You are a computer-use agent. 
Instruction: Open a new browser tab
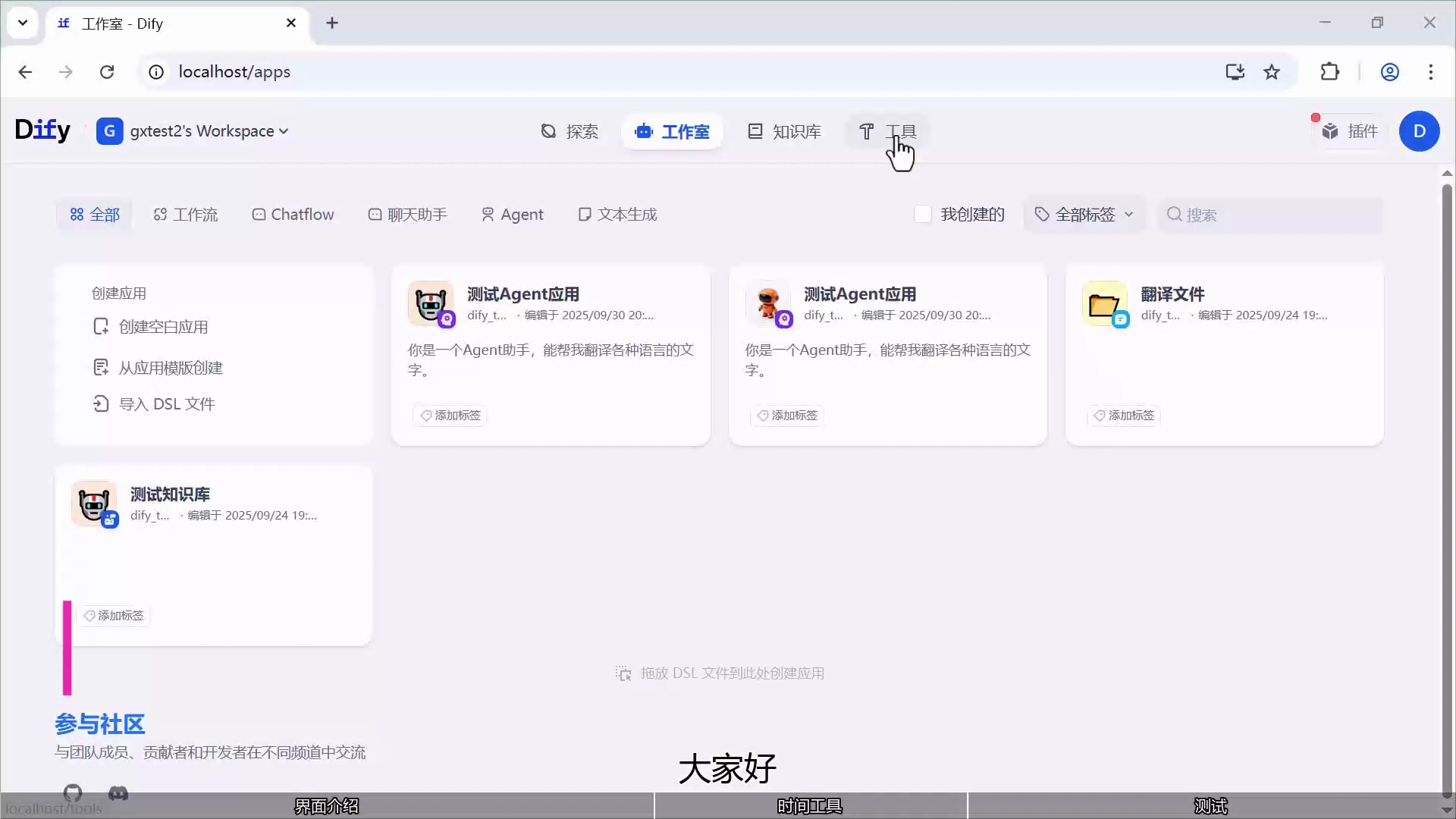(332, 23)
